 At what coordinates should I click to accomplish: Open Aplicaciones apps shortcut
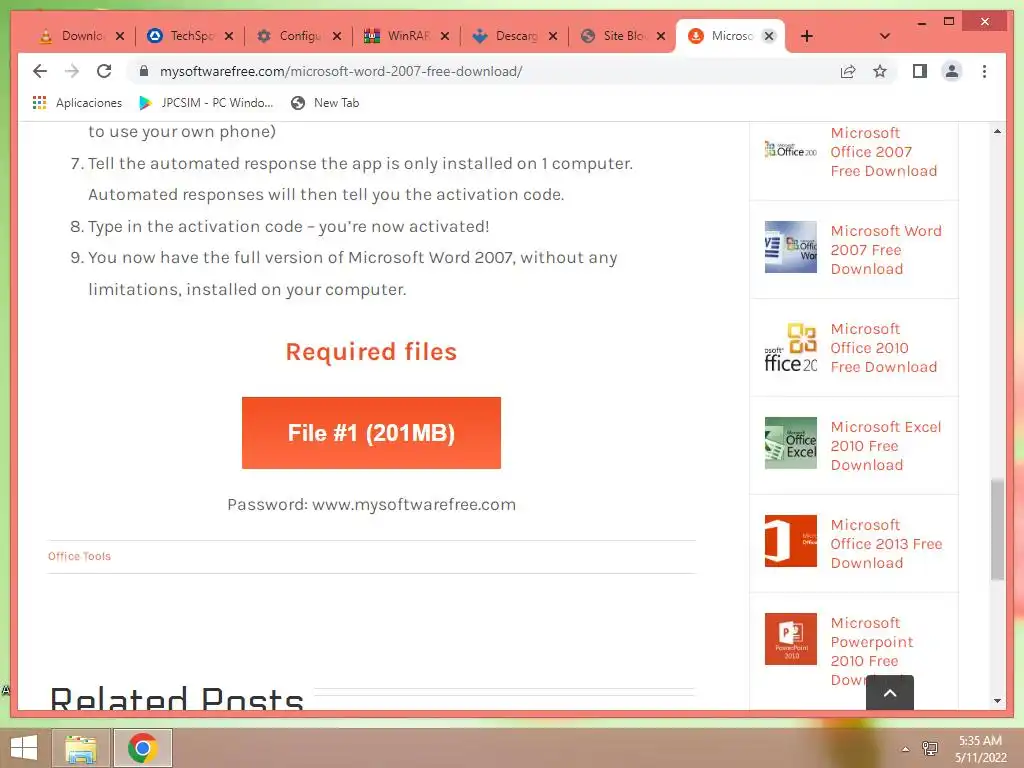[77, 103]
